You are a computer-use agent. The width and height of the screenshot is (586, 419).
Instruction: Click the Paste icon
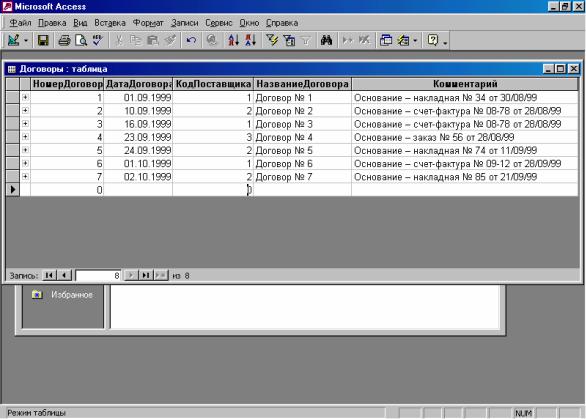pyautogui.click(x=152, y=40)
